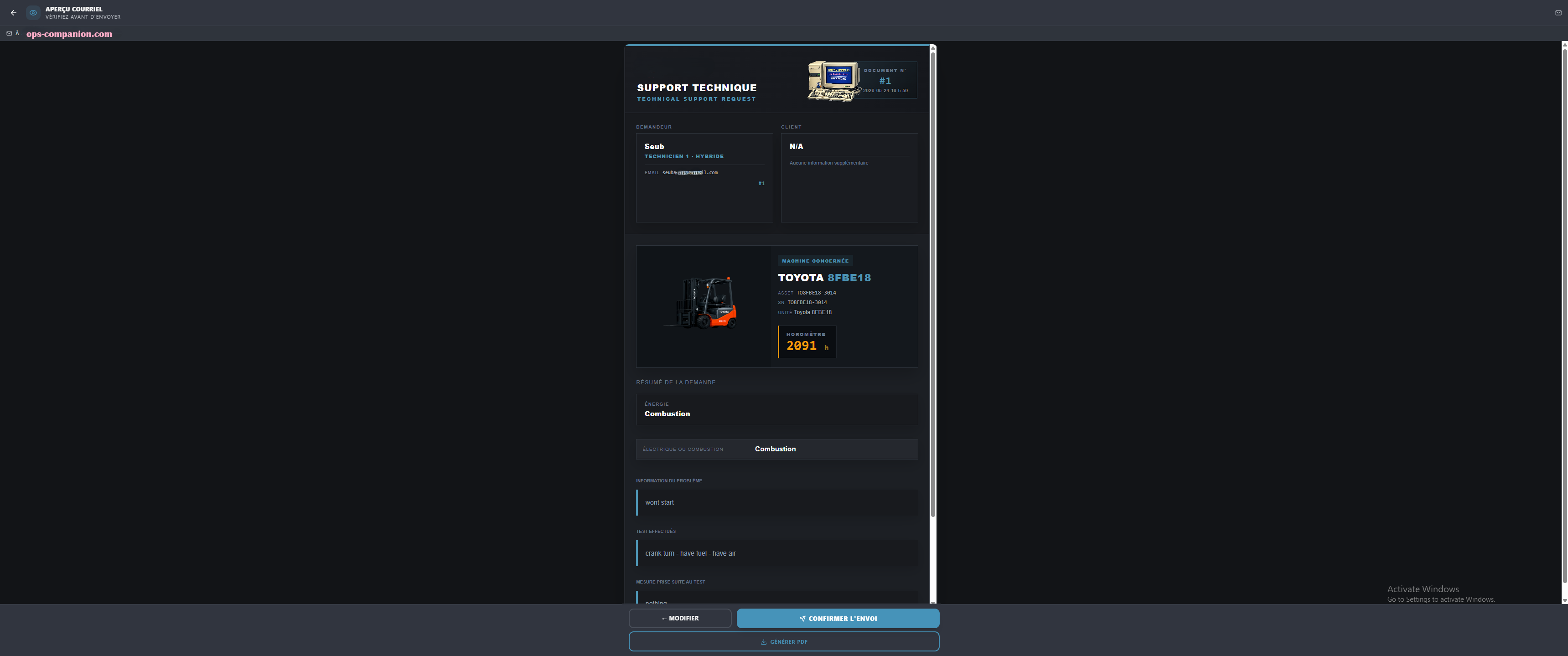Click the client value N/A

click(796, 147)
